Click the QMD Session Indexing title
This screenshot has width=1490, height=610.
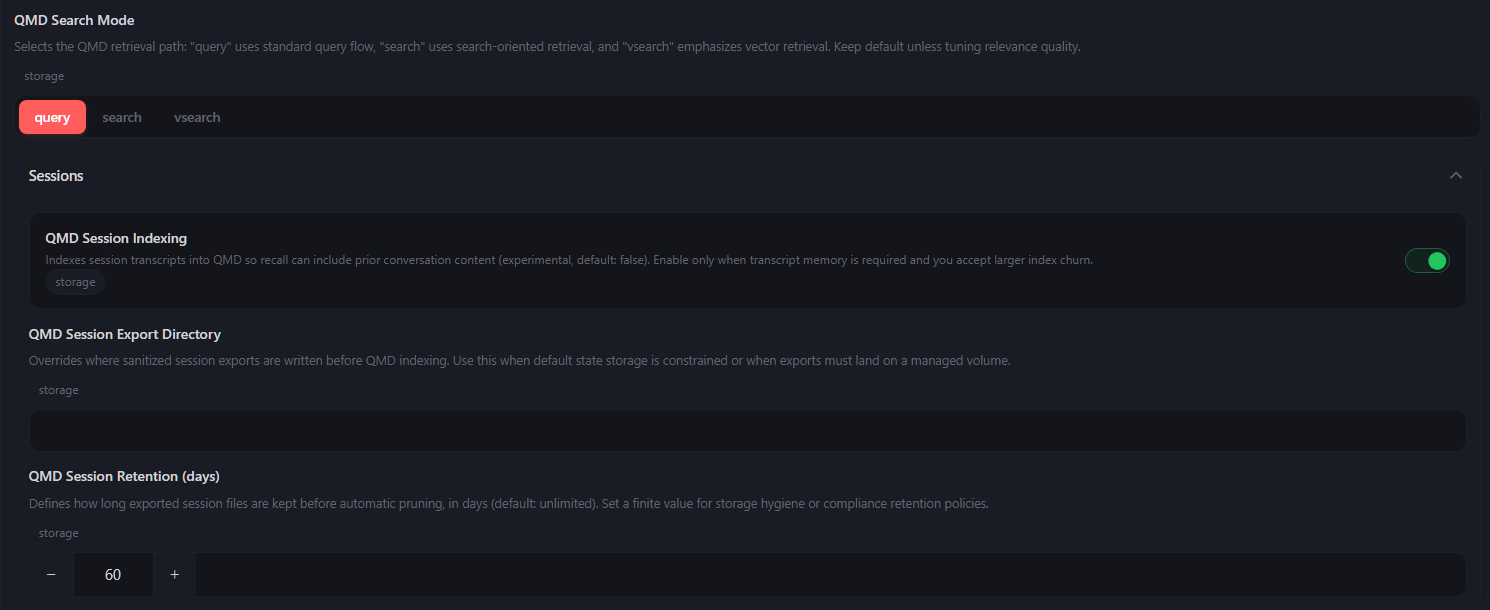(116, 238)
